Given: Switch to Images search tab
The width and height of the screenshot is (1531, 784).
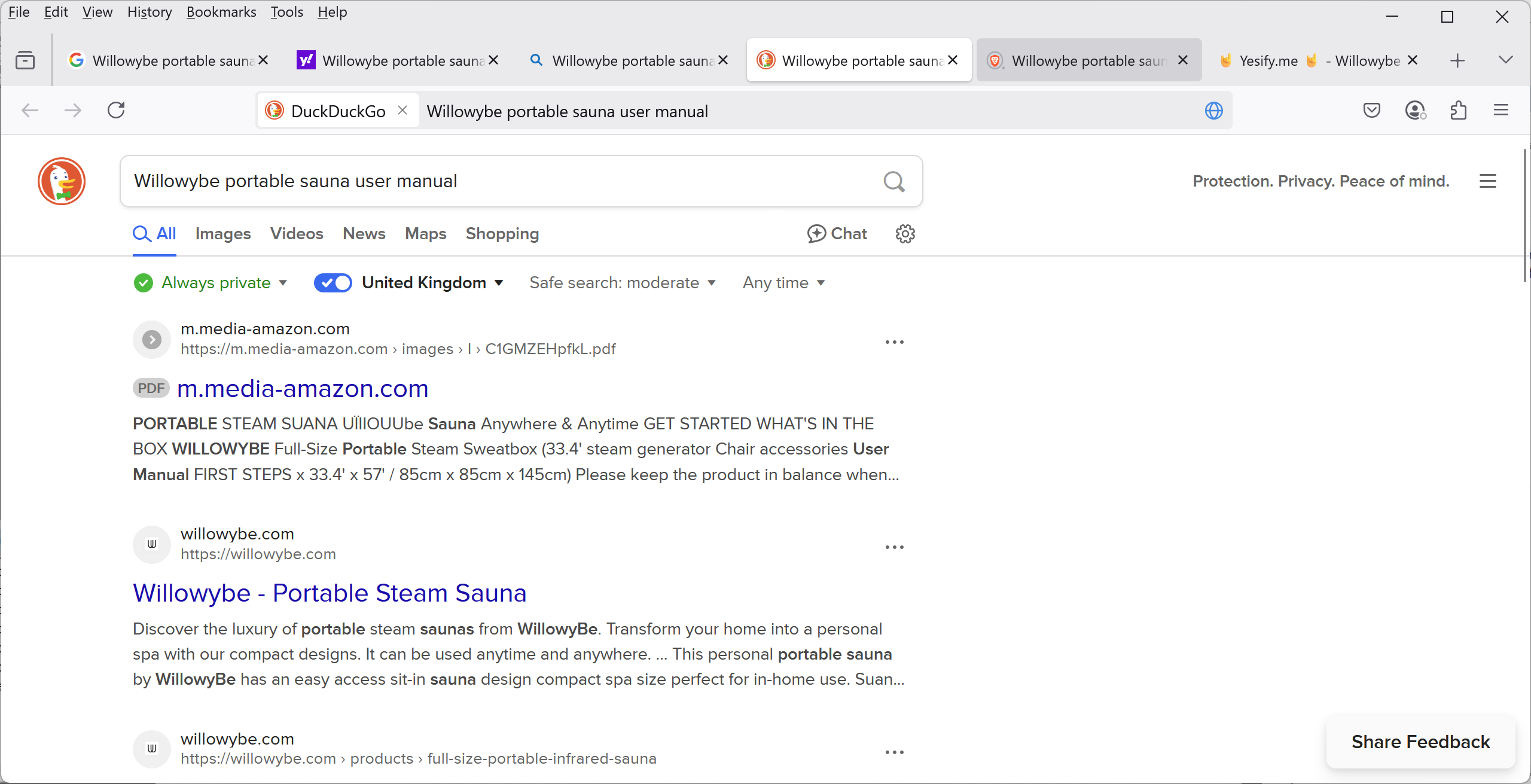Looking at the screenshot, I should coord(222,234).
